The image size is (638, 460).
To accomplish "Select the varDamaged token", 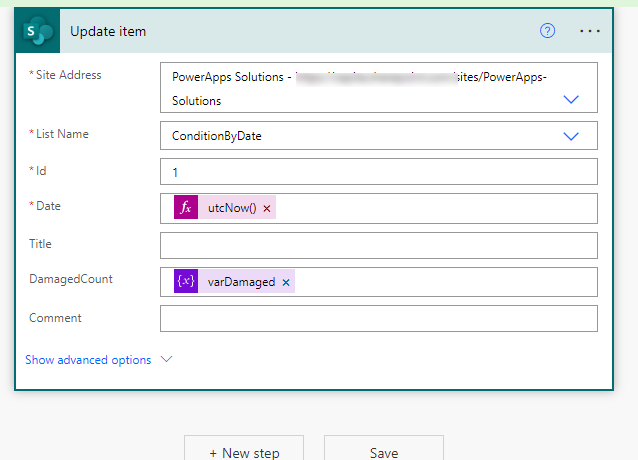I will tap(241, 282).
